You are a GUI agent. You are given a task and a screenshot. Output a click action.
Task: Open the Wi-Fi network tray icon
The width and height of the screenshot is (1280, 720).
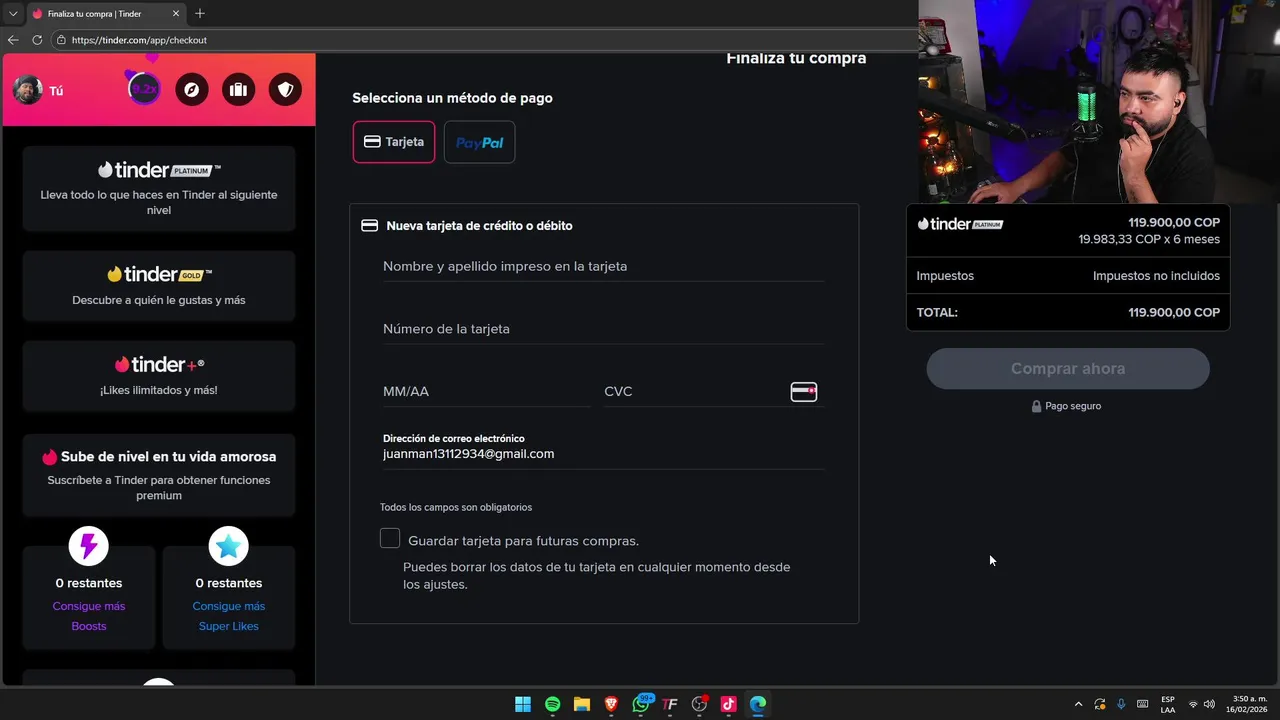click(x=1192, y=704)
